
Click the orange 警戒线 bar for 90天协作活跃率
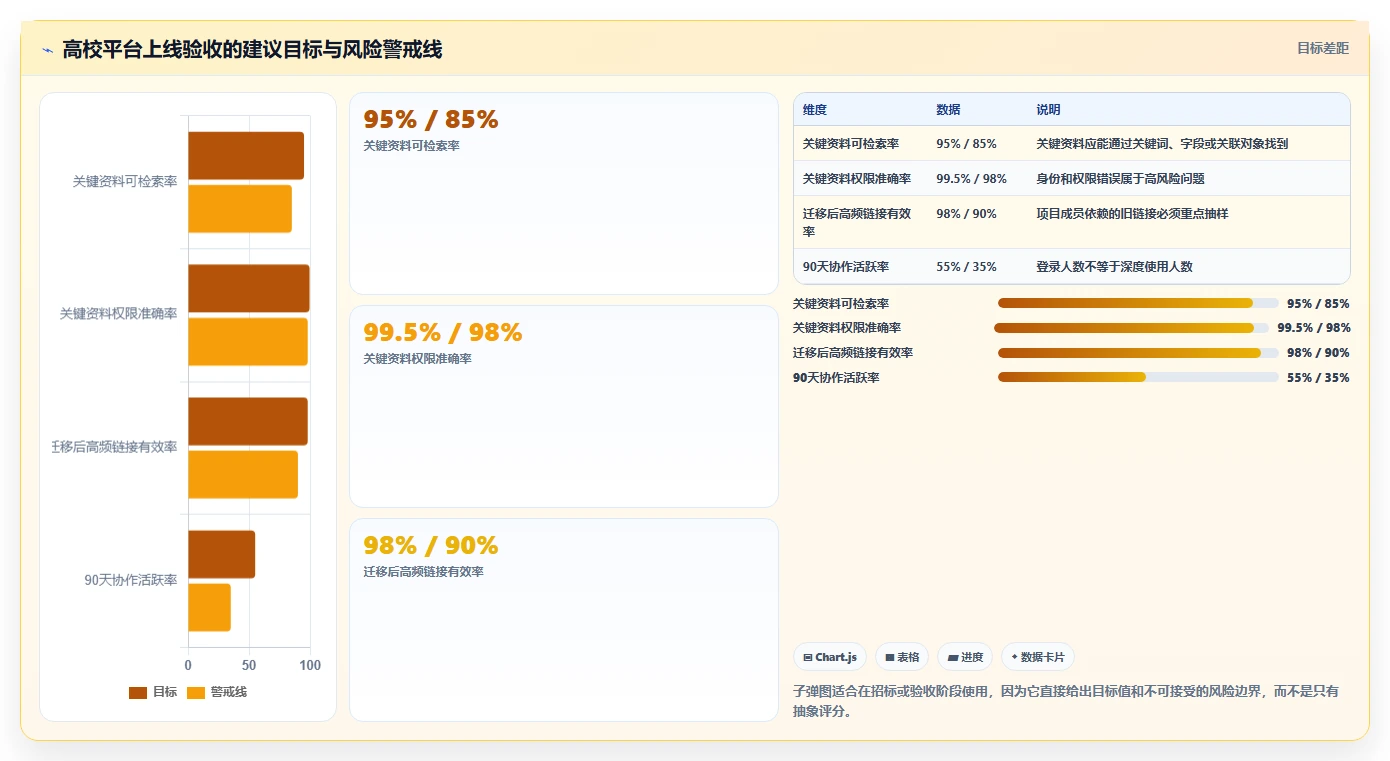pos(209,607)
